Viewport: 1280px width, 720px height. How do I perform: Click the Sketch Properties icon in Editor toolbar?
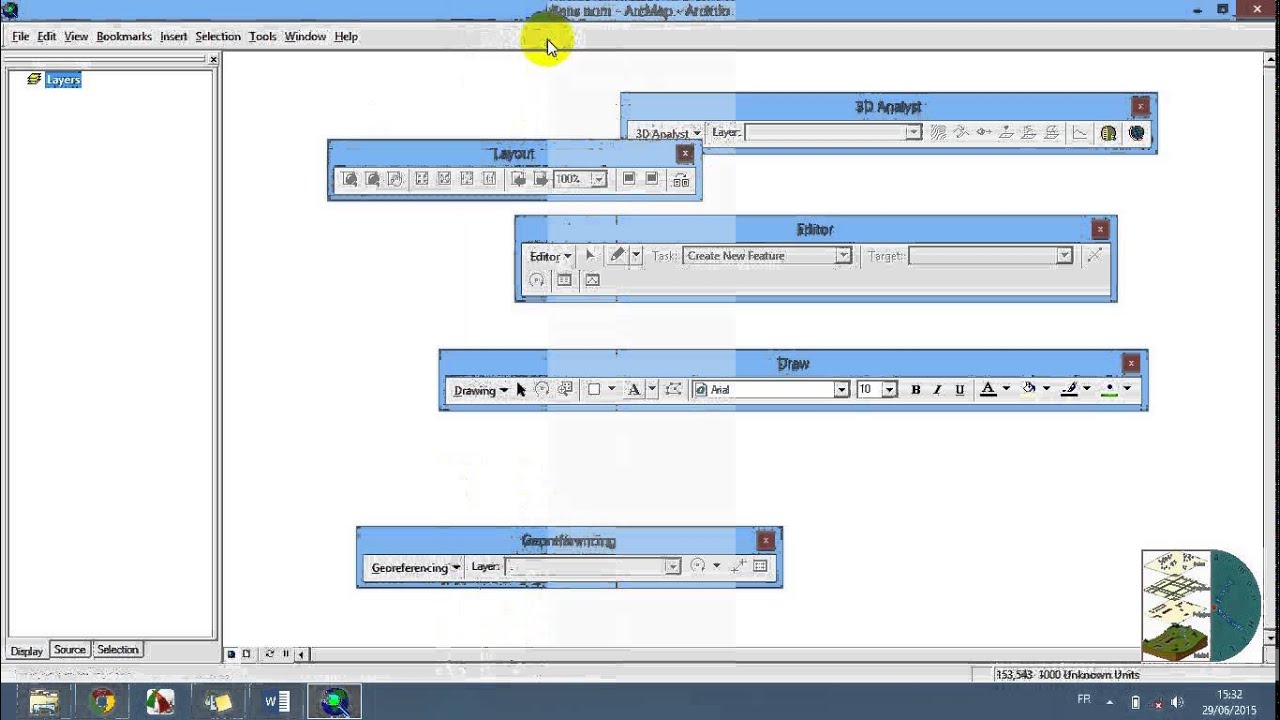(x=592, y=280)
